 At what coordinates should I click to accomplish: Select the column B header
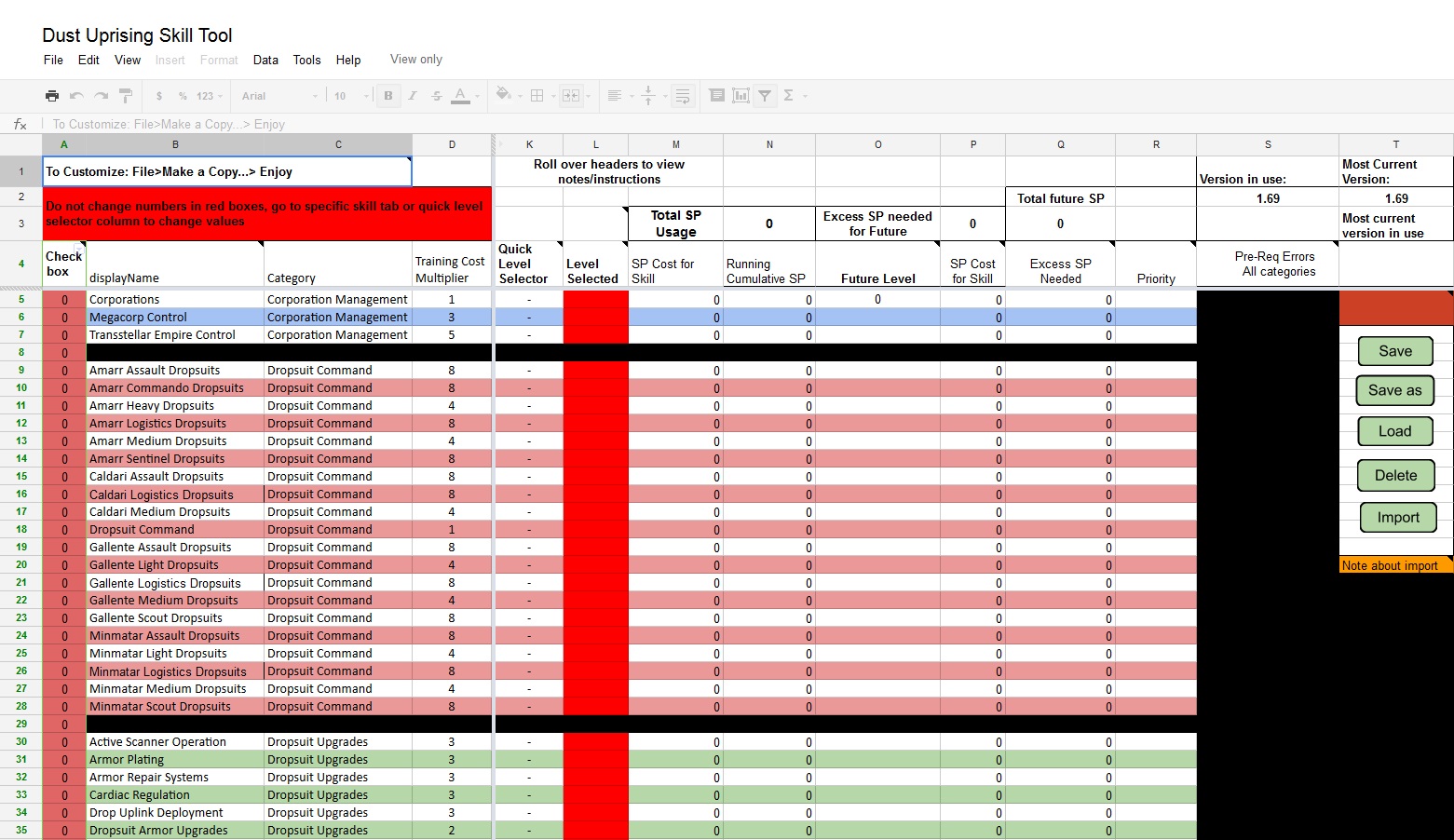pyautogui.click(x=175, y=144)
